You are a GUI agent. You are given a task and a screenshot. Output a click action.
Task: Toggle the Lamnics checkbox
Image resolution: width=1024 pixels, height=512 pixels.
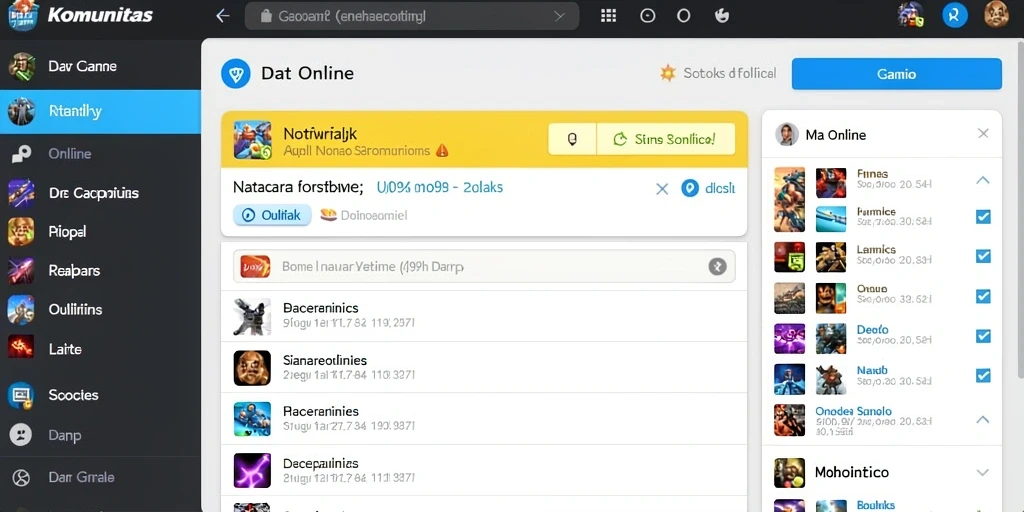click(983, 256)
